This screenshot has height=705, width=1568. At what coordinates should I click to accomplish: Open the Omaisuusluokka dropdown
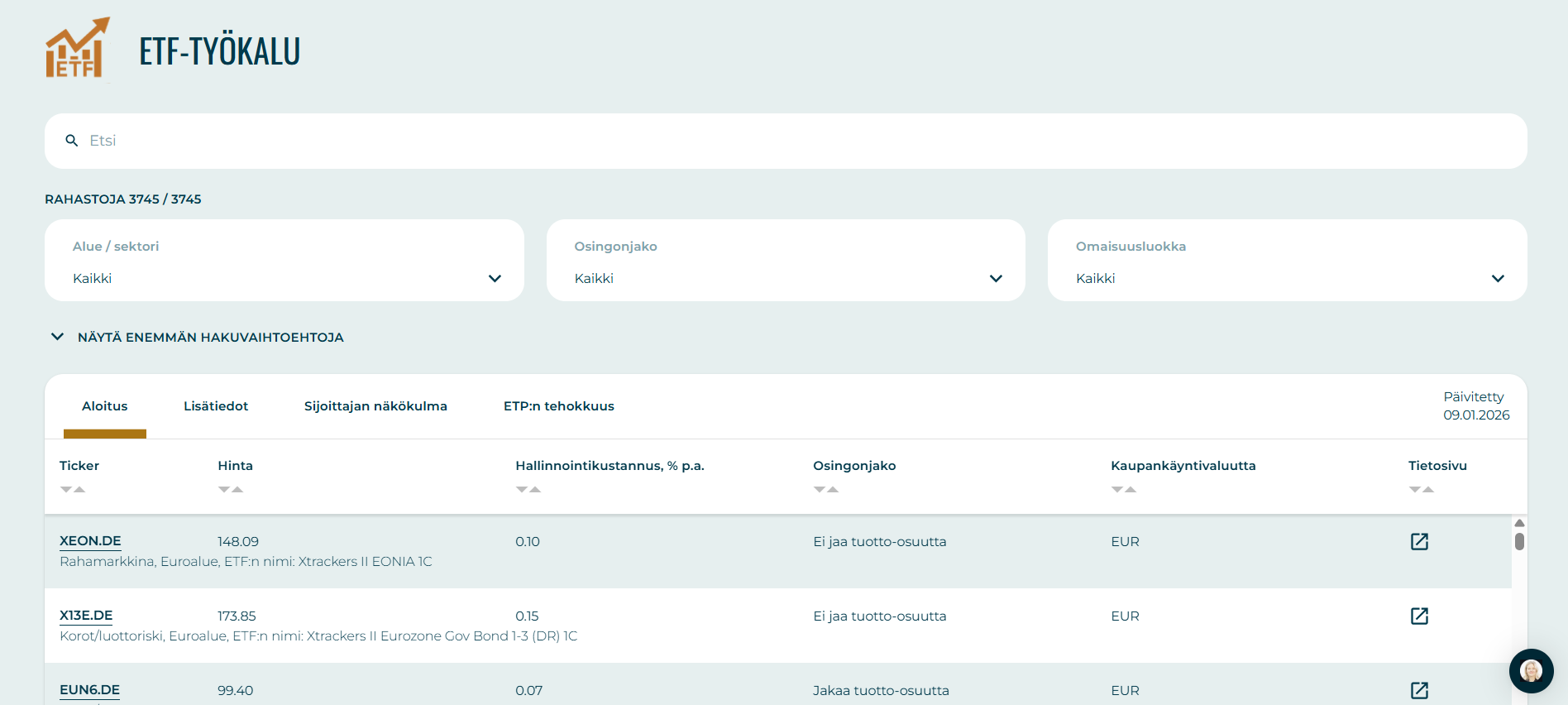tap(1287, 261)
